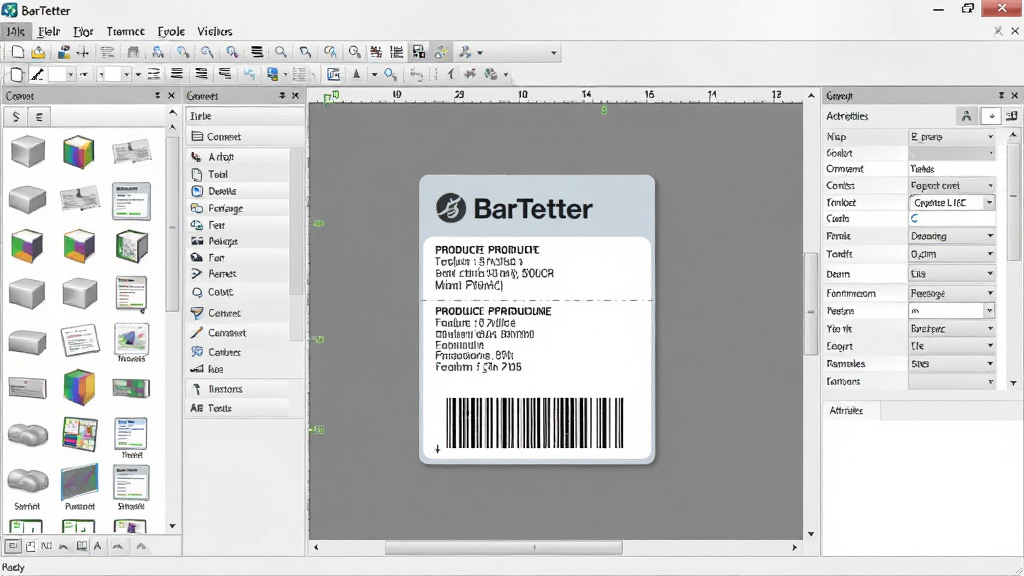Choose the 'Ferret' item with arrow icon

tap(238, 274)
